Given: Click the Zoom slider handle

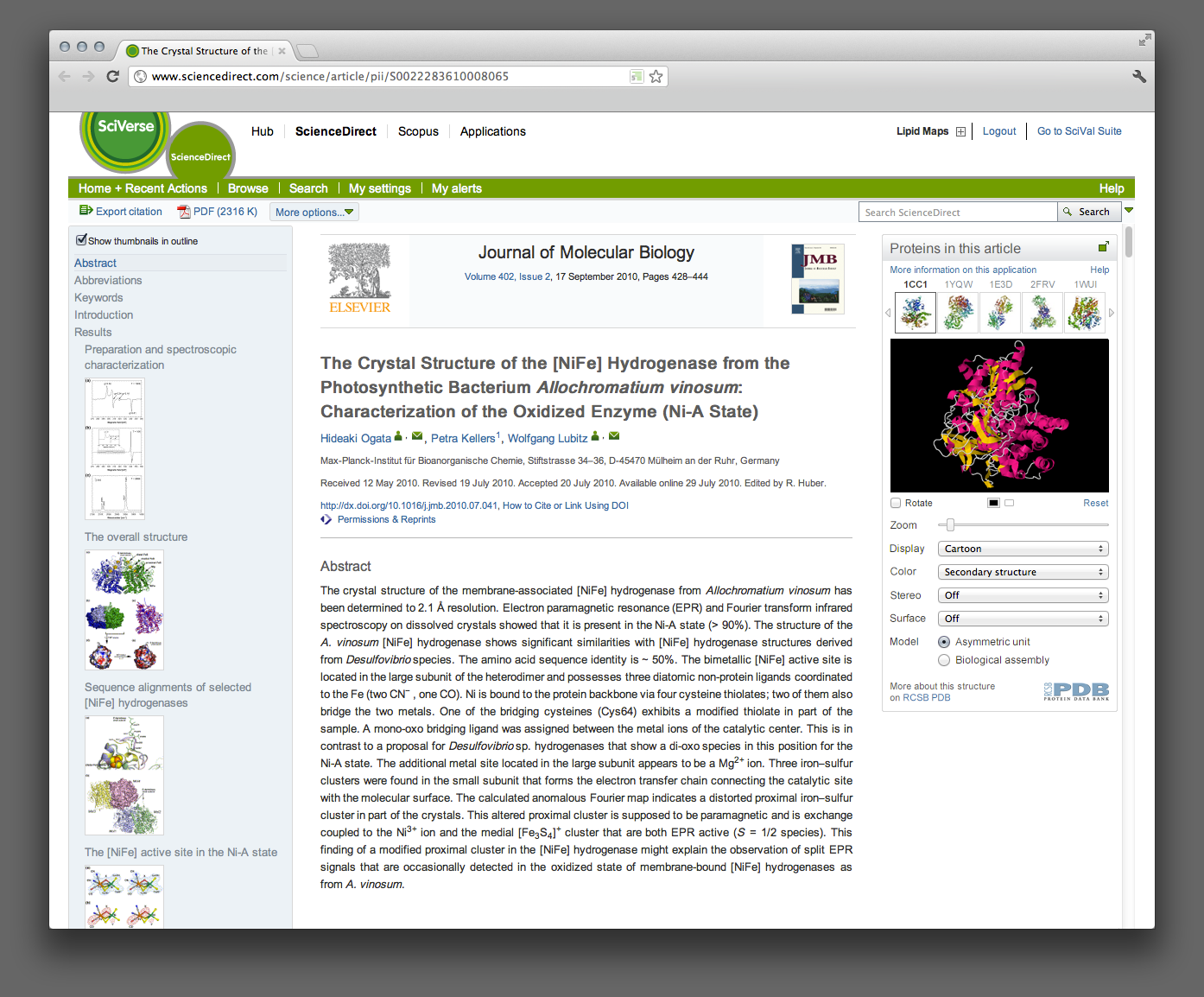Looking at the screenshot, I should coord(950,524).
